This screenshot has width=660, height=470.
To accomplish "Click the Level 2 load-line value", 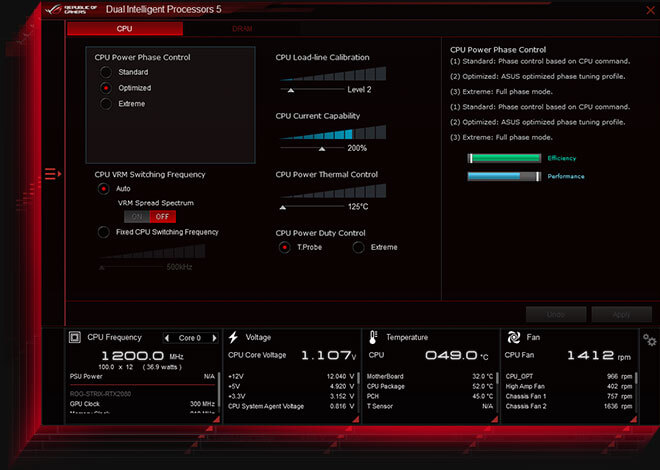I will pyautogui.click(x=359, y=90).
